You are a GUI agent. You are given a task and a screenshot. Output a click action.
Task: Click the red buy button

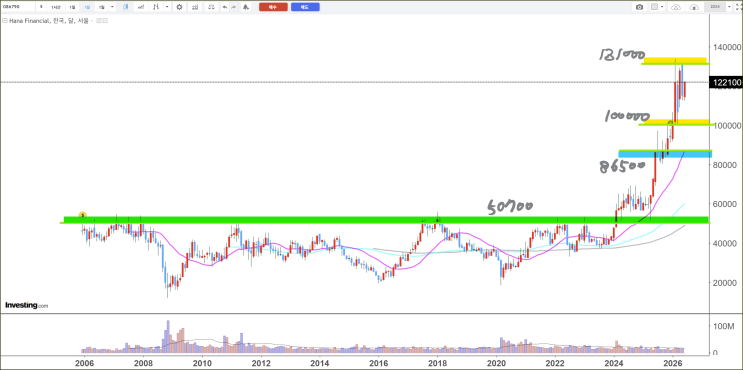273,7
